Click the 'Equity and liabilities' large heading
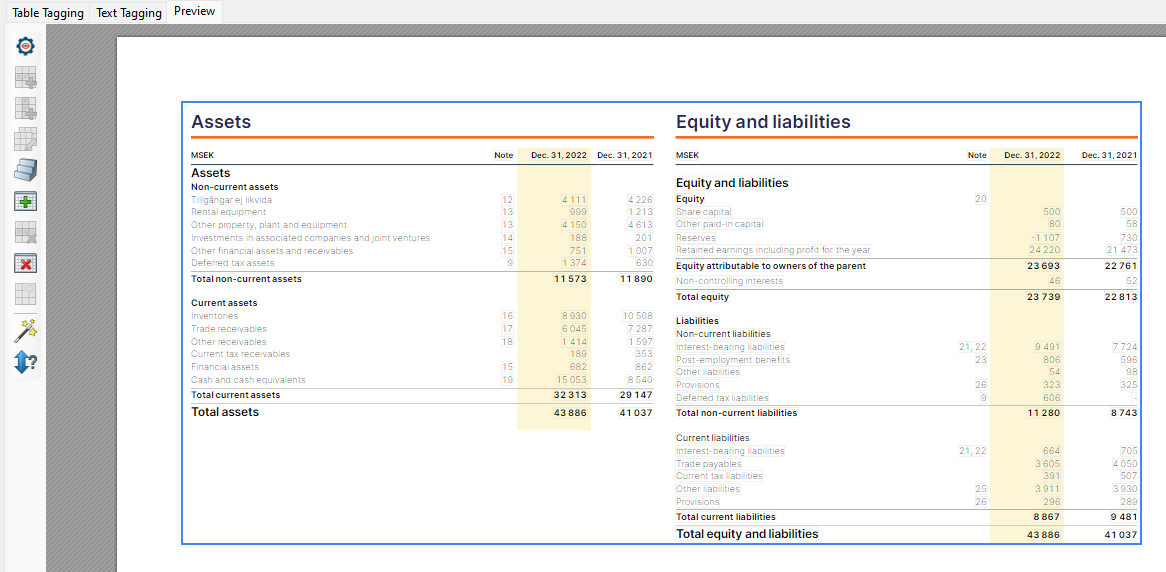Viewport: 1166px width, 572px height. pos(763,122)
